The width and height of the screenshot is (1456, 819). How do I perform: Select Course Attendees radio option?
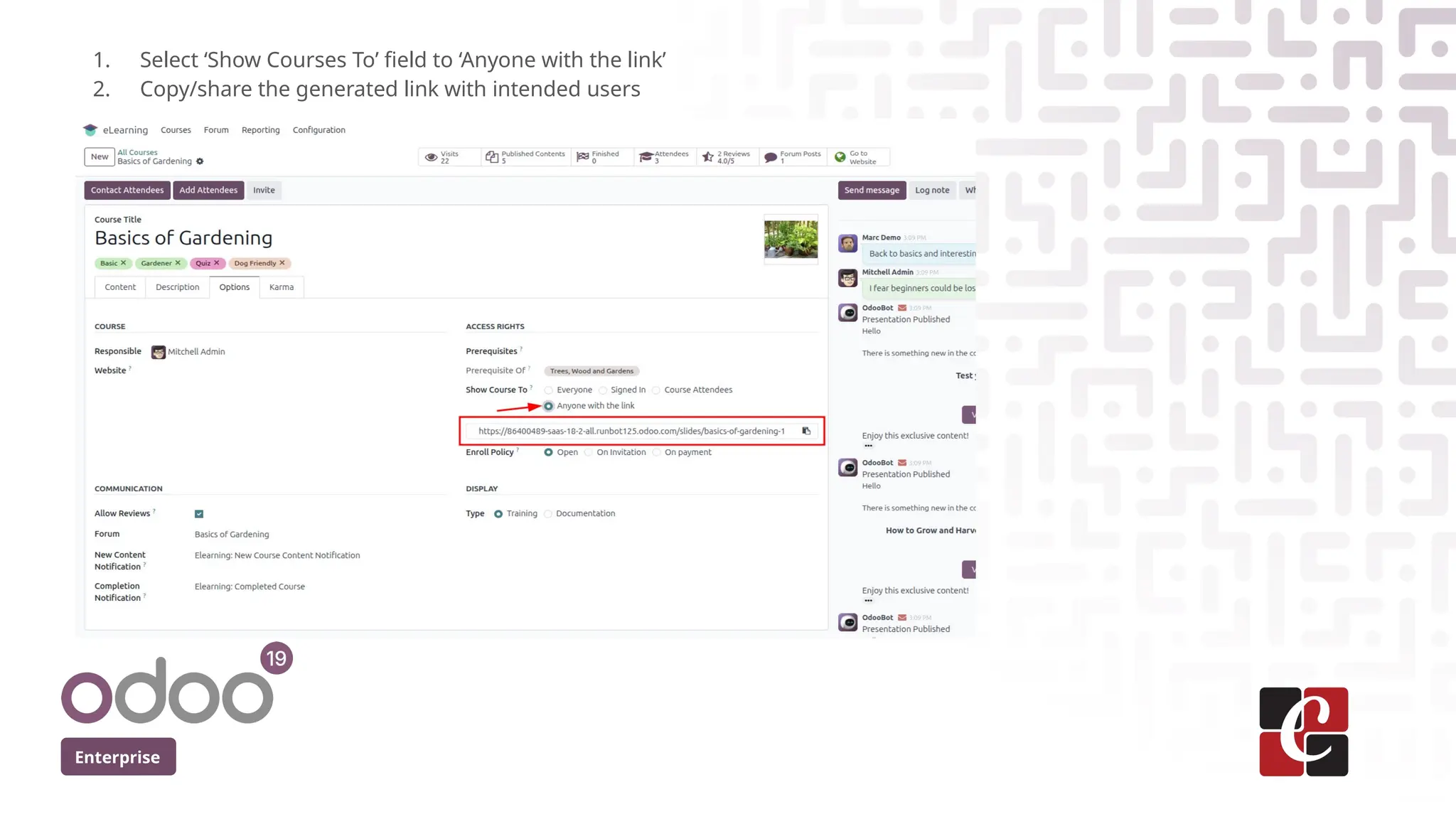656,390
